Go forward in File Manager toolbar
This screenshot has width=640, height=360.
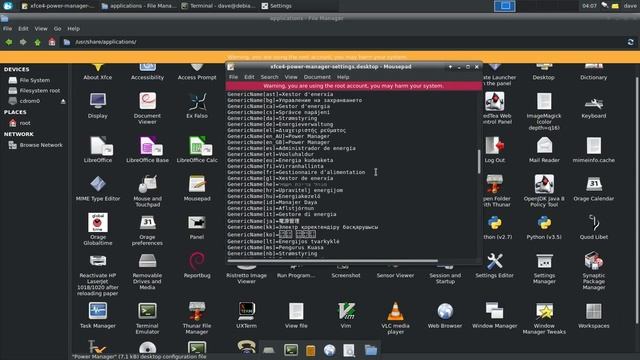pyautogui.click(x=23, y=42)
